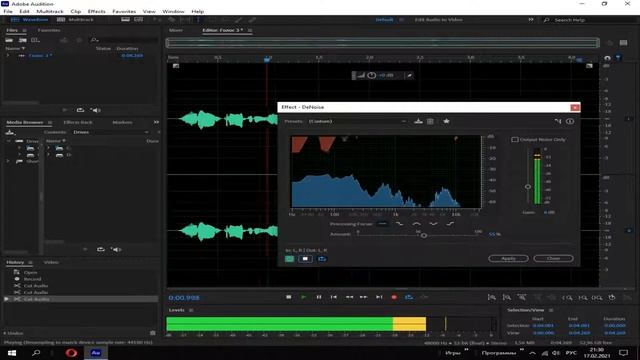Close the Effect - DeNoise window with X
640x360 pixels.
click(575, 107)
